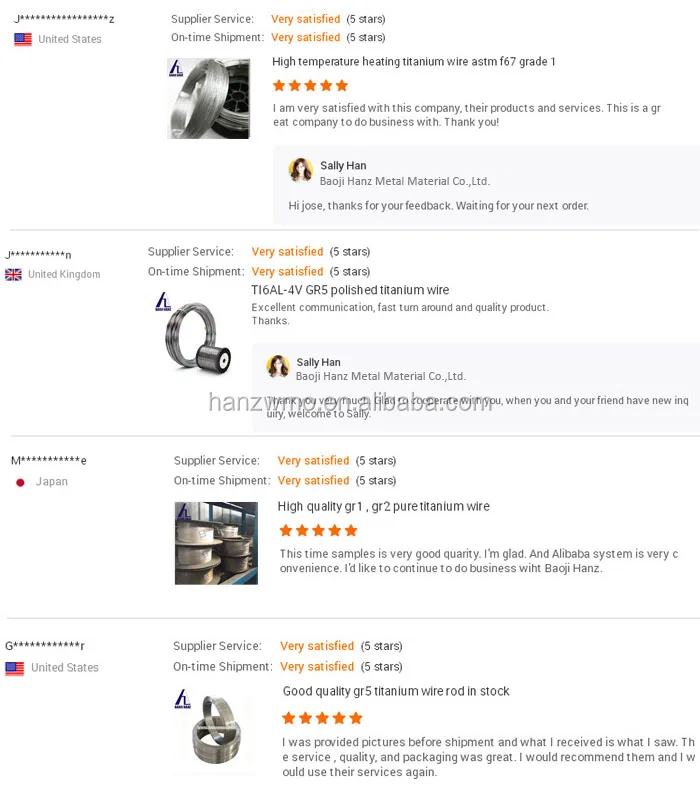Open 'Good quality gr5 titanium wire rod in stock' link
Viewport: 700px width, 800px height.
click(x=396, y=691)
